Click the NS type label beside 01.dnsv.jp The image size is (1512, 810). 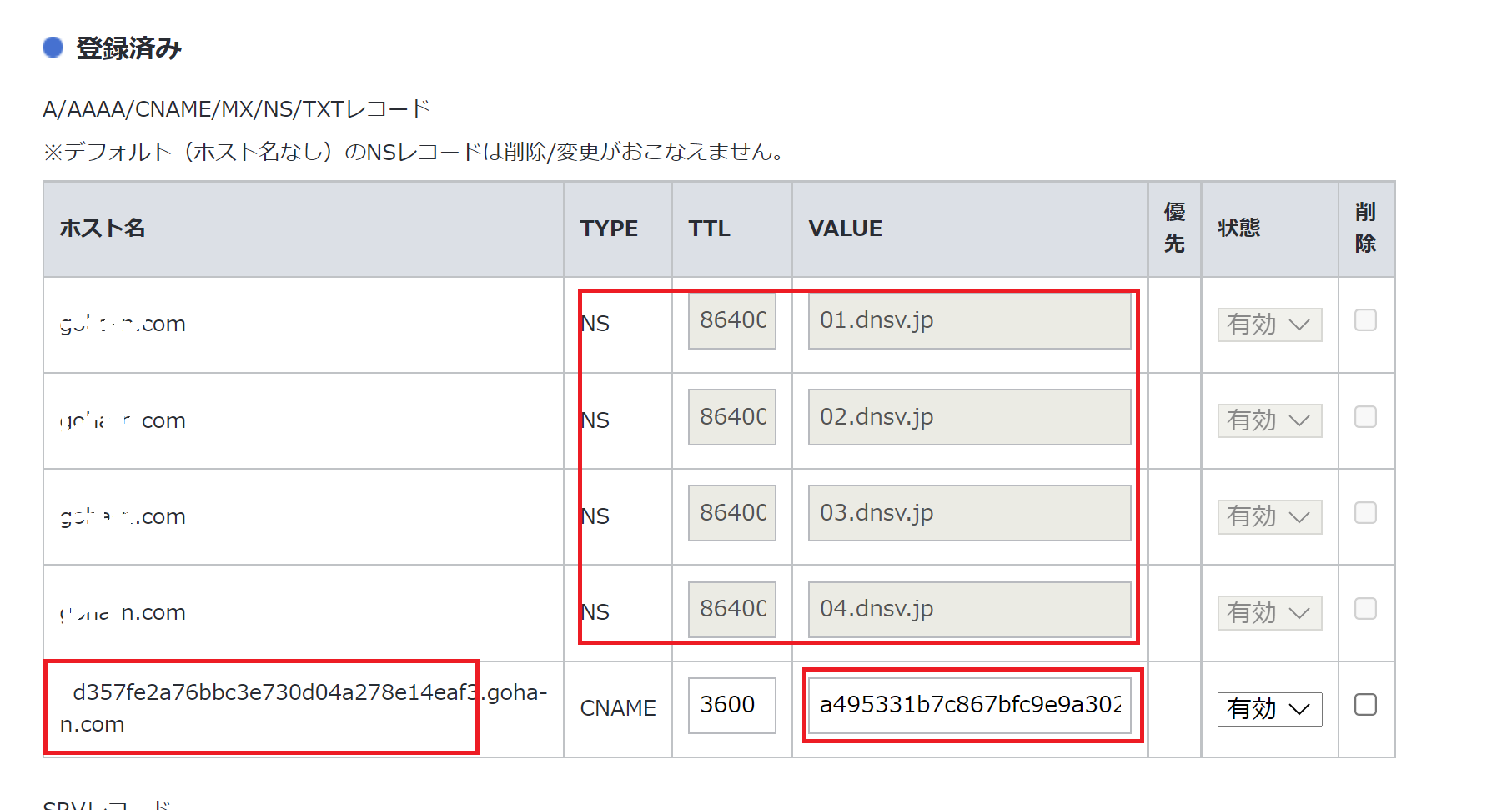[x=595, y=324]
